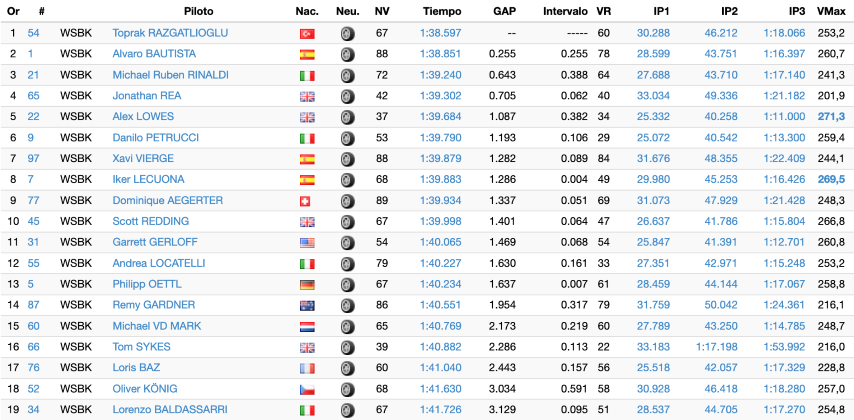854x420 pixels.
Task: Click the tyre icon in Bautista's row
Action: [x=347, y=54]
